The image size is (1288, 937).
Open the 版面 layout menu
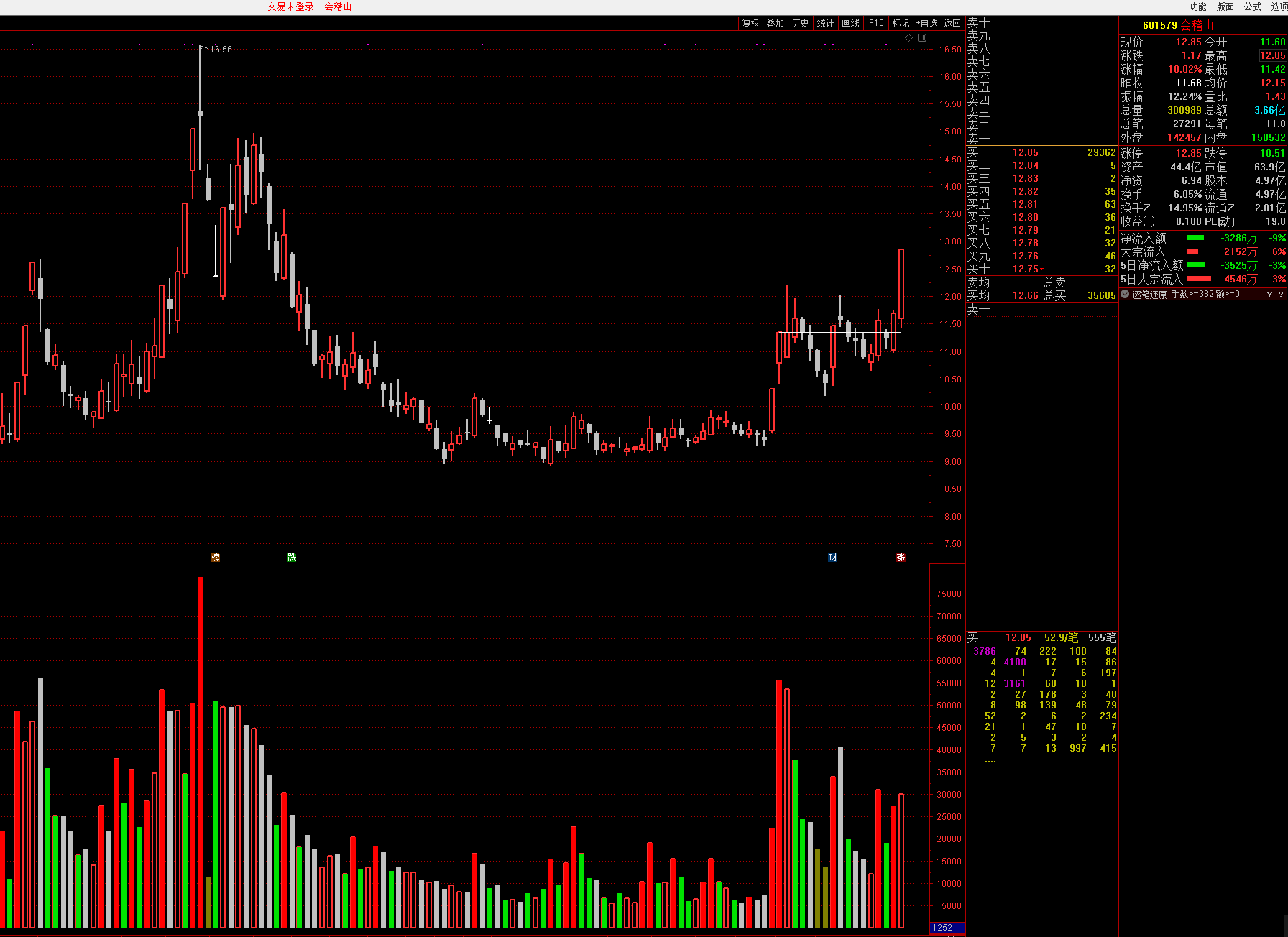pos(1225,6)
